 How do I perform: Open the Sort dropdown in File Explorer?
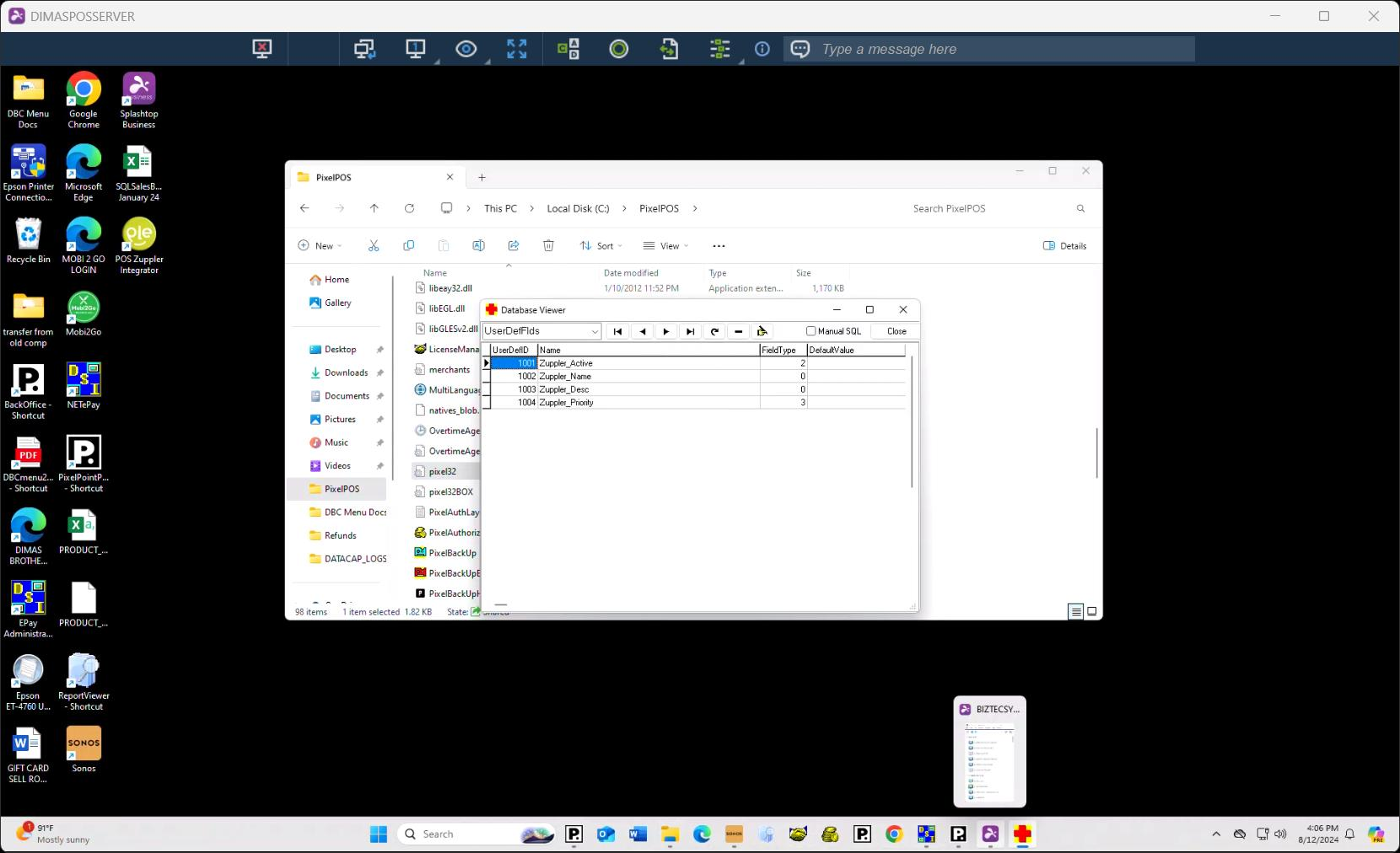(x=600, y=246)
